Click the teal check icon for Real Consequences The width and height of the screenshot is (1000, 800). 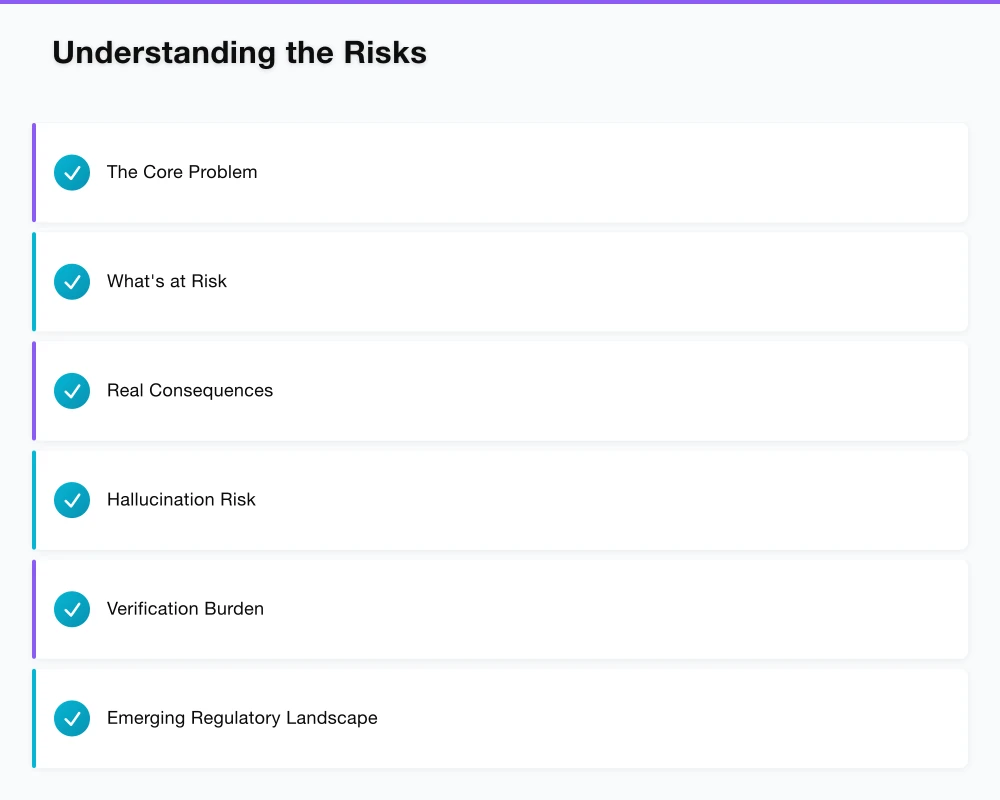[x=72, y=391]
